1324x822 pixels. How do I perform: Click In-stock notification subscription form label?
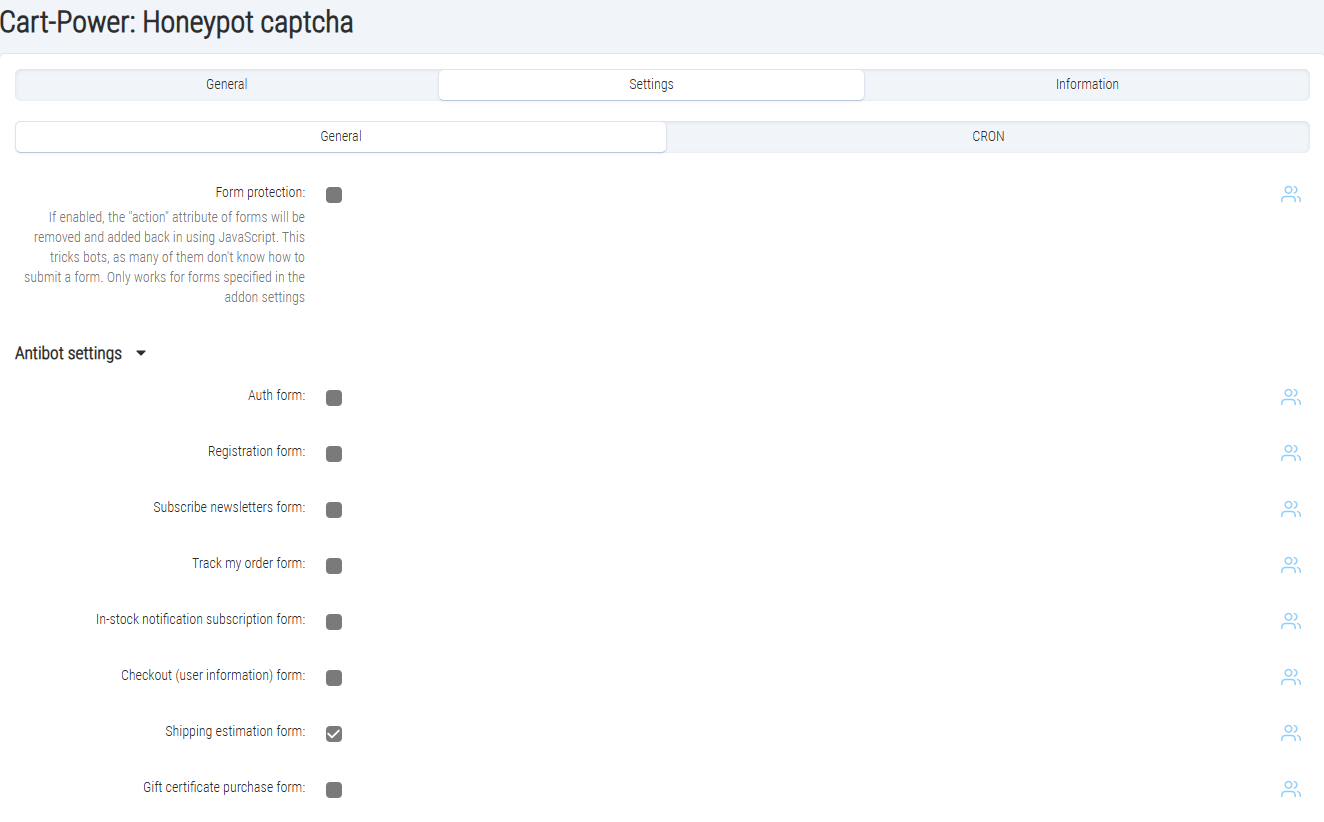pyautogui.click(x=201, y=619)
